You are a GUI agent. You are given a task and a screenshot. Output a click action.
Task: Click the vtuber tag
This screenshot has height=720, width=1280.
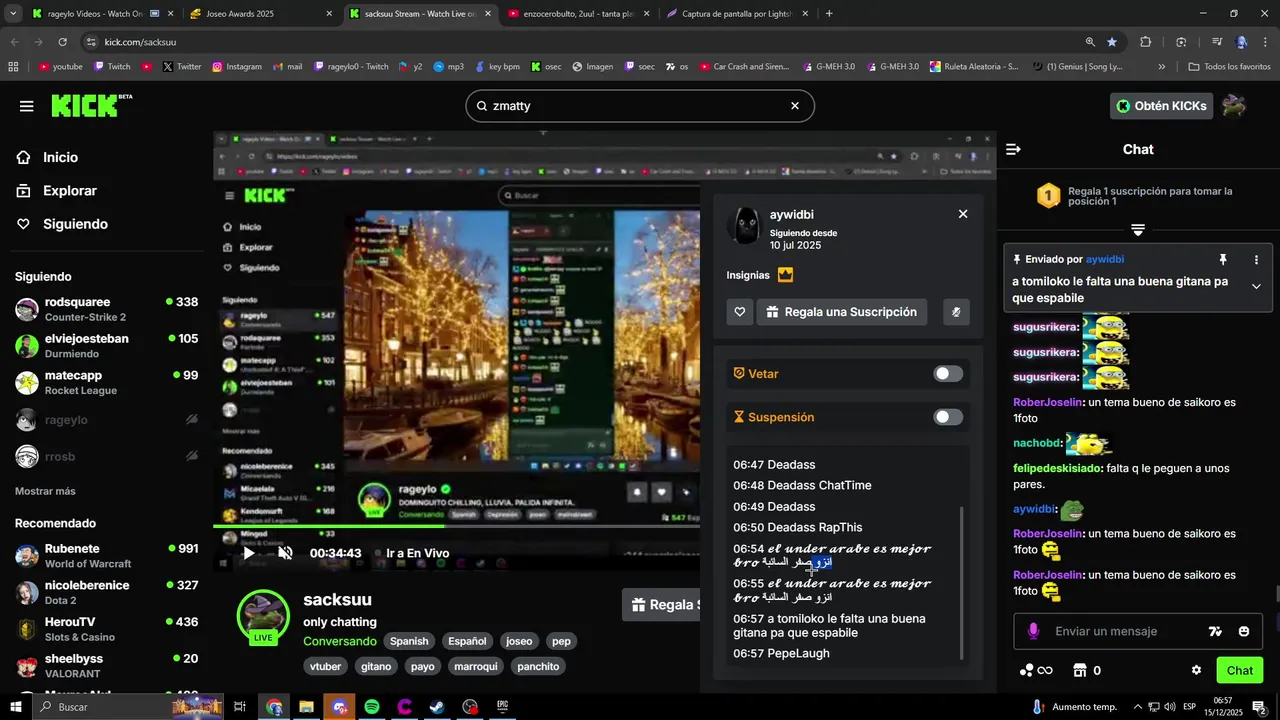(x=326, y=666)
